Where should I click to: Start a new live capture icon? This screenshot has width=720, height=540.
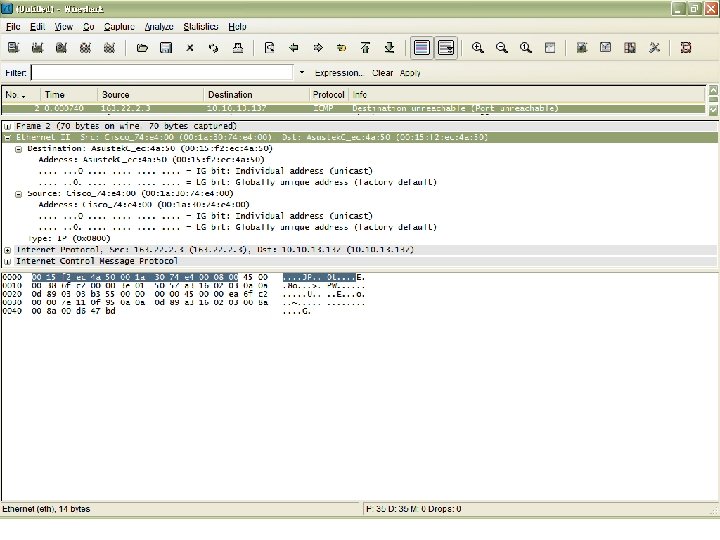(62, 48)
